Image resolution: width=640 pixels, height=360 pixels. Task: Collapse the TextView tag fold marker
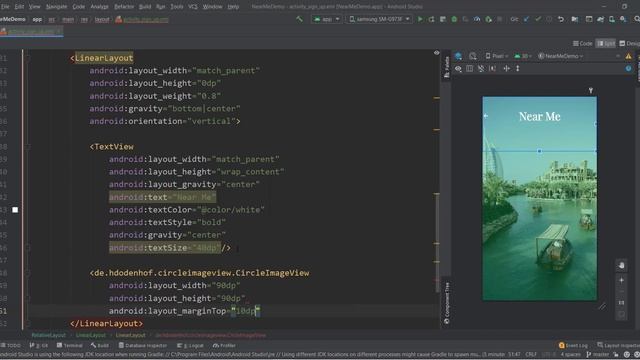[x=28, y=147]
